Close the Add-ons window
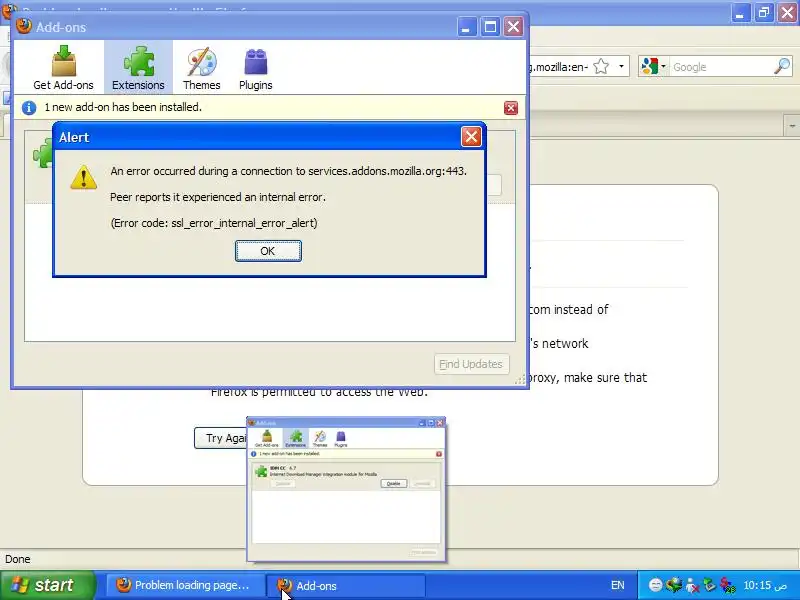The width and height of the screenshot is (800, 600). click(x=513, y=27)
